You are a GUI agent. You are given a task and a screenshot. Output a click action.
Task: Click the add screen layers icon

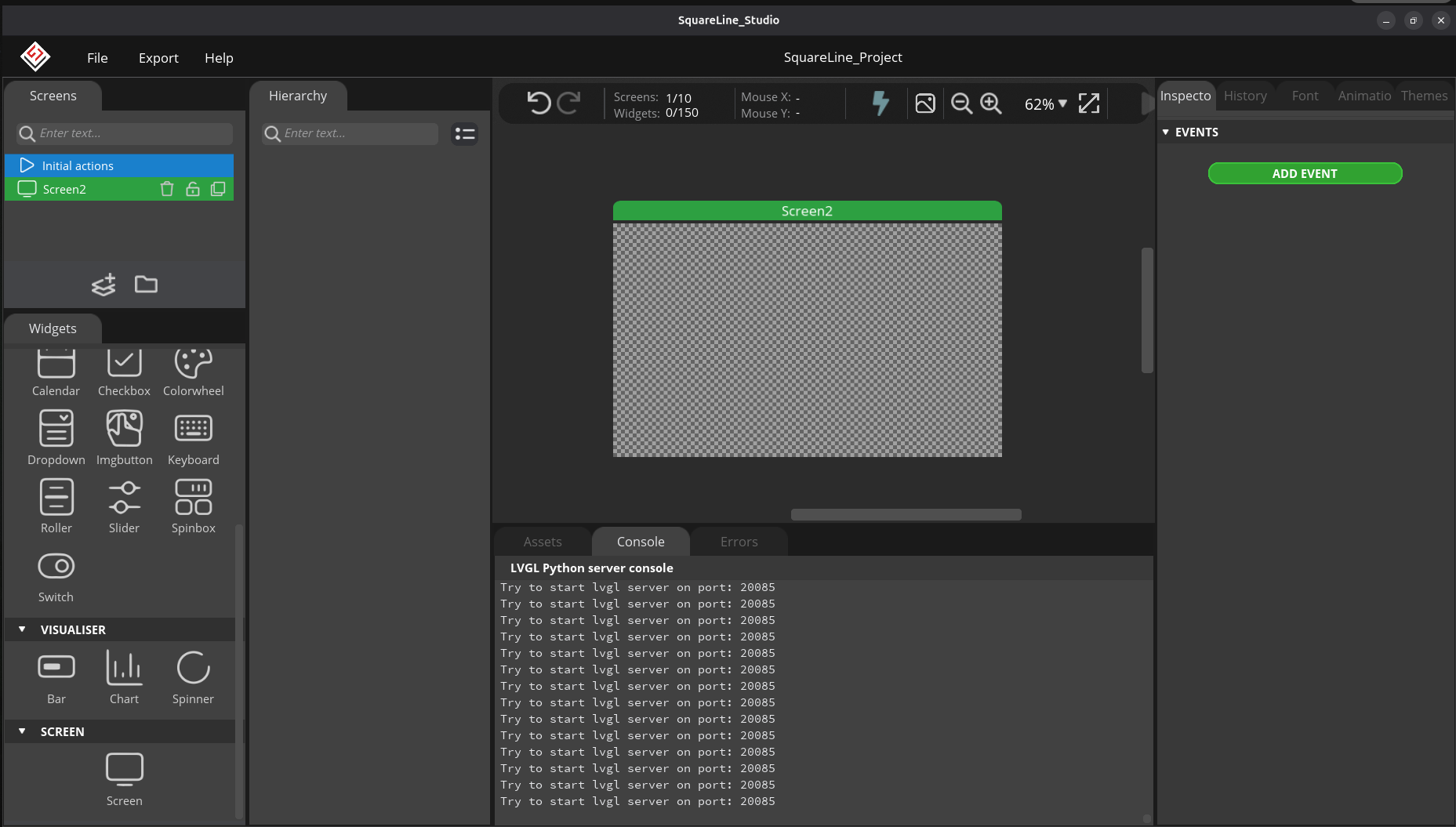[103, 285]
